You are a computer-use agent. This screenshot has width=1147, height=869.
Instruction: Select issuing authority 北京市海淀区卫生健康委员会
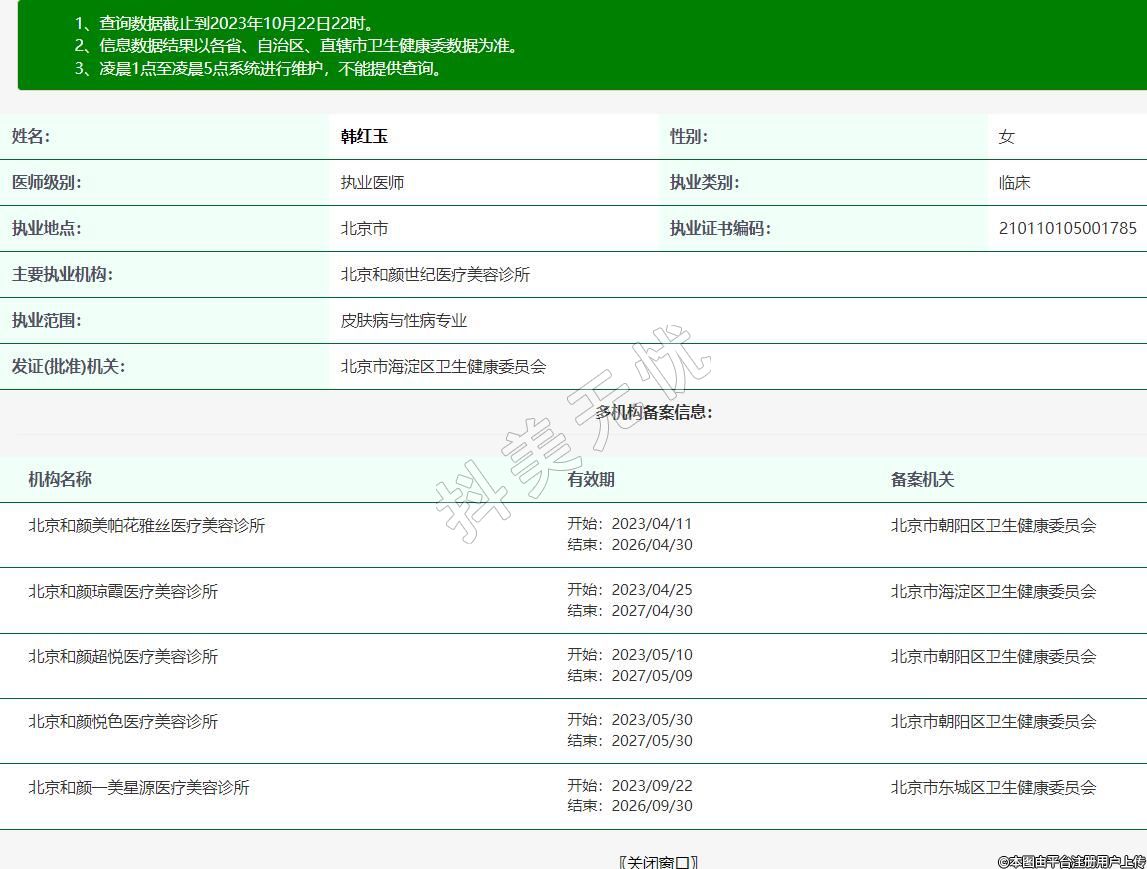click(x=443, y=366)
